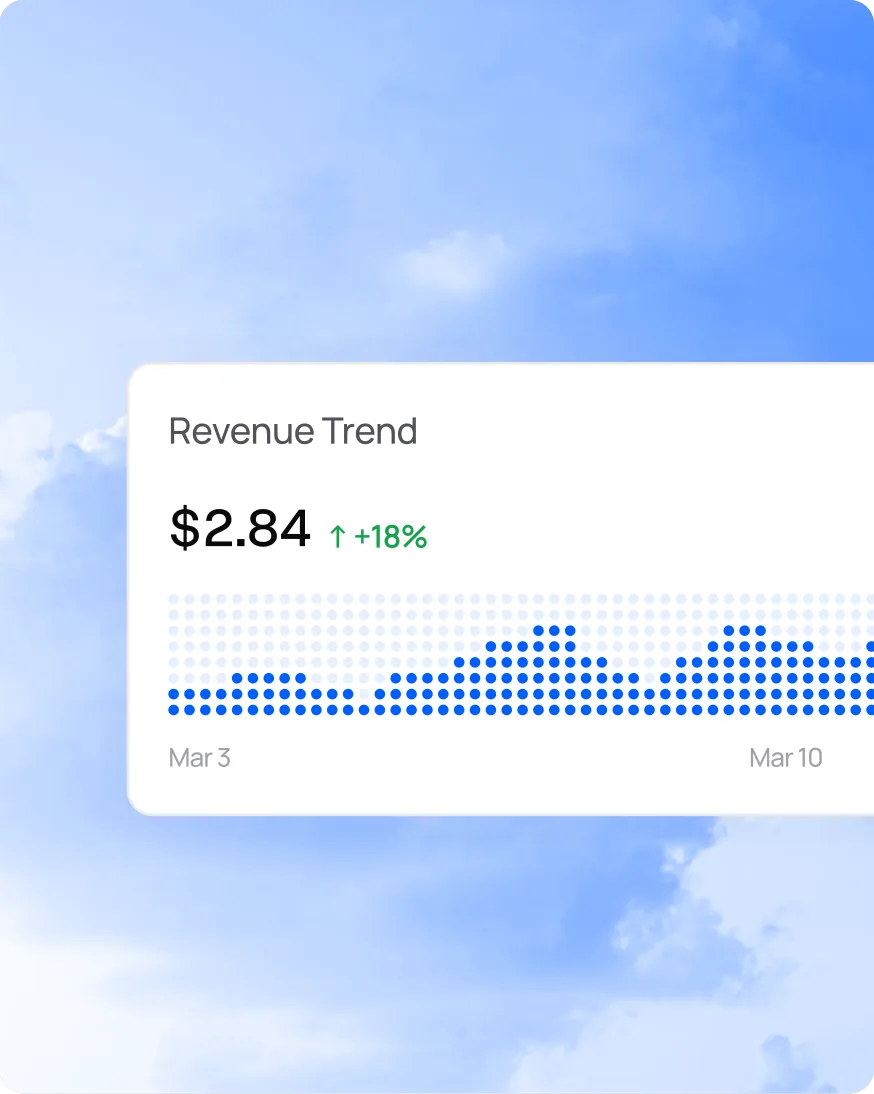Screen dimensions: 874x1094
Task: Click a faded light-blue background dot
Action: coord(300,600)
